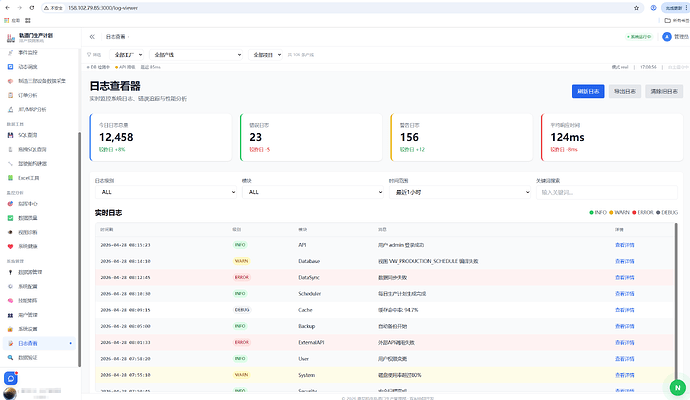This screenshot has height=400, width=690.
Task: Select the highlighted 日志查看 sidebar item
Action: (x=40, y=343)
